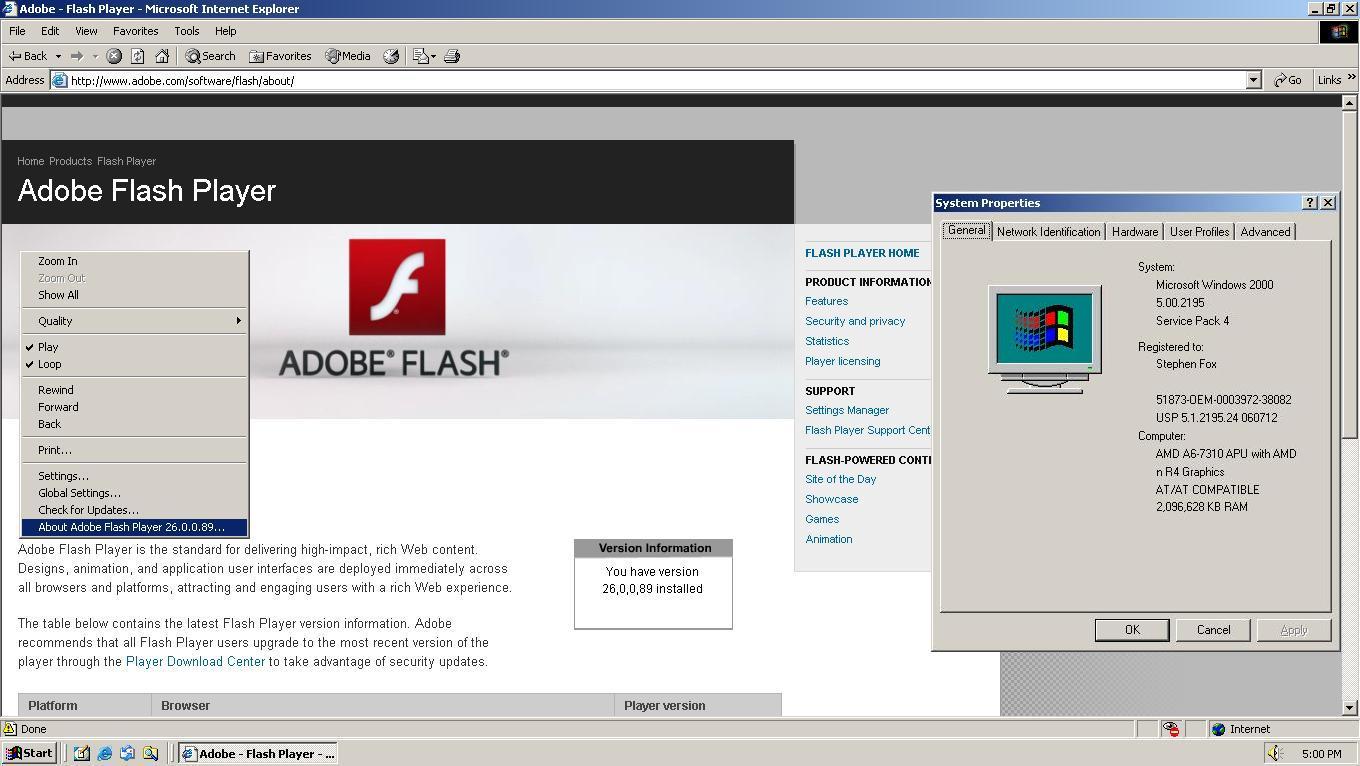
Task: Click the Windows logo throbber in IE
Action: [1339, 31]
